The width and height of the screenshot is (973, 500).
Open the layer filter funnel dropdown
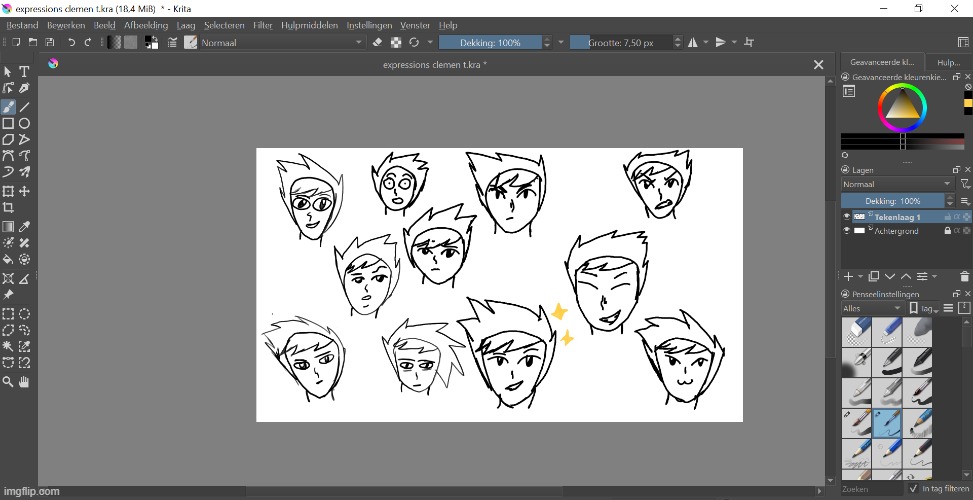(965, 184)
